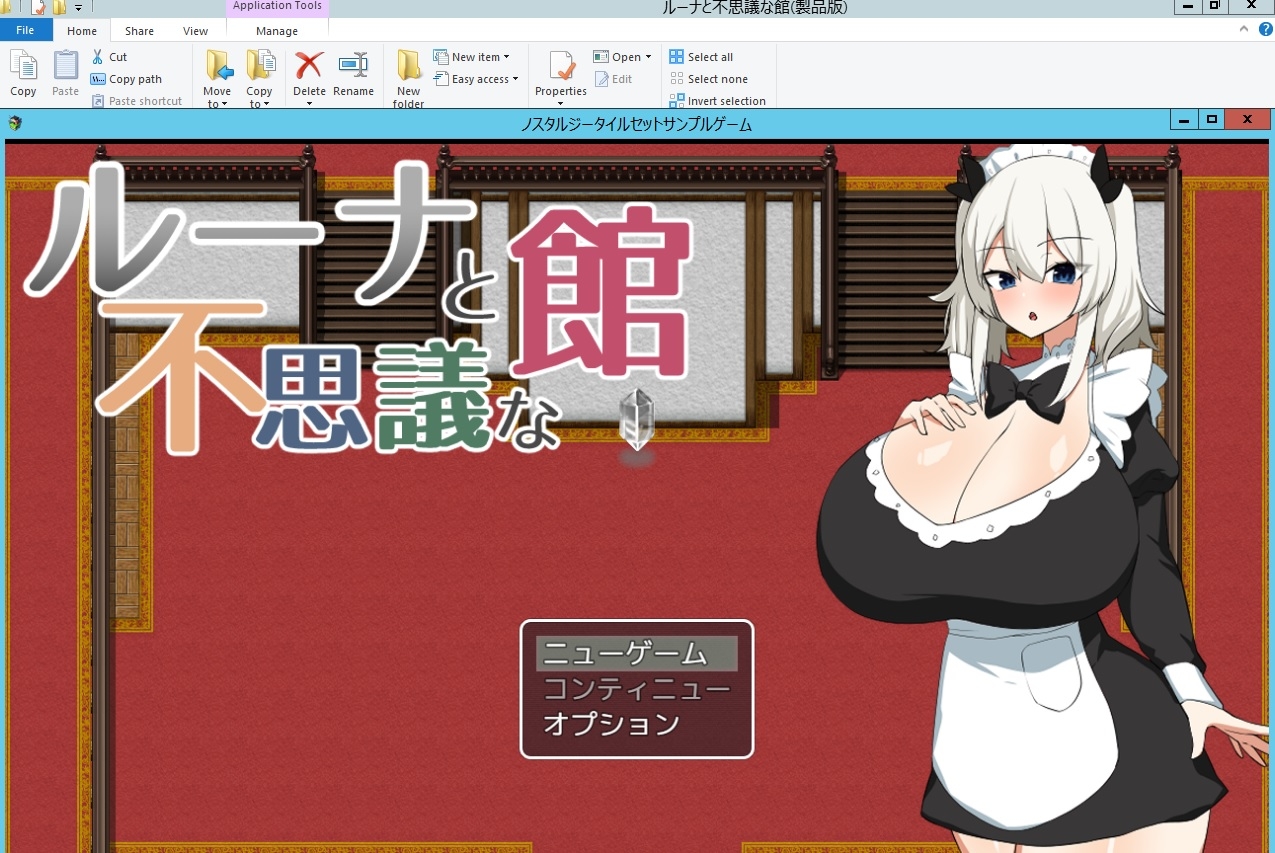Image resolution: width=1275 pixels, height=853 pixels.
Task: Select コンティニュー in the game menu
Action: (x=637, y=689)
